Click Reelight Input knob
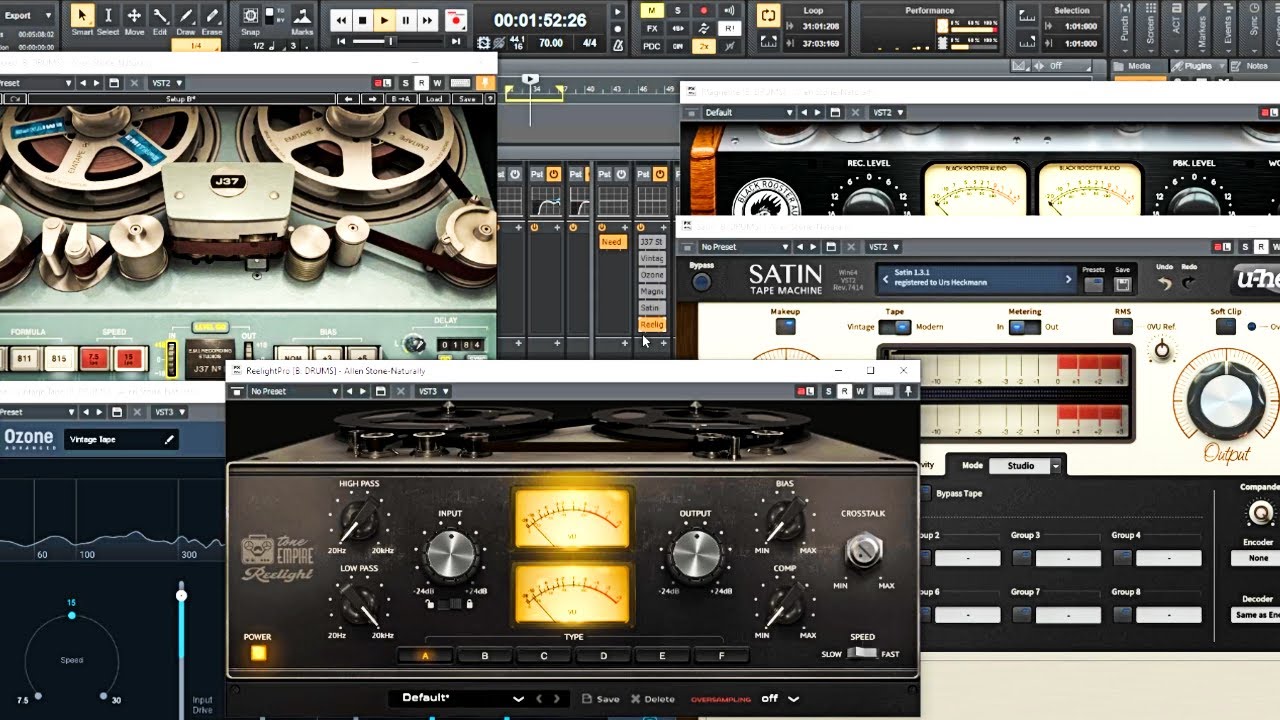This screenshot has width=1280, height=720. [451, 557]
